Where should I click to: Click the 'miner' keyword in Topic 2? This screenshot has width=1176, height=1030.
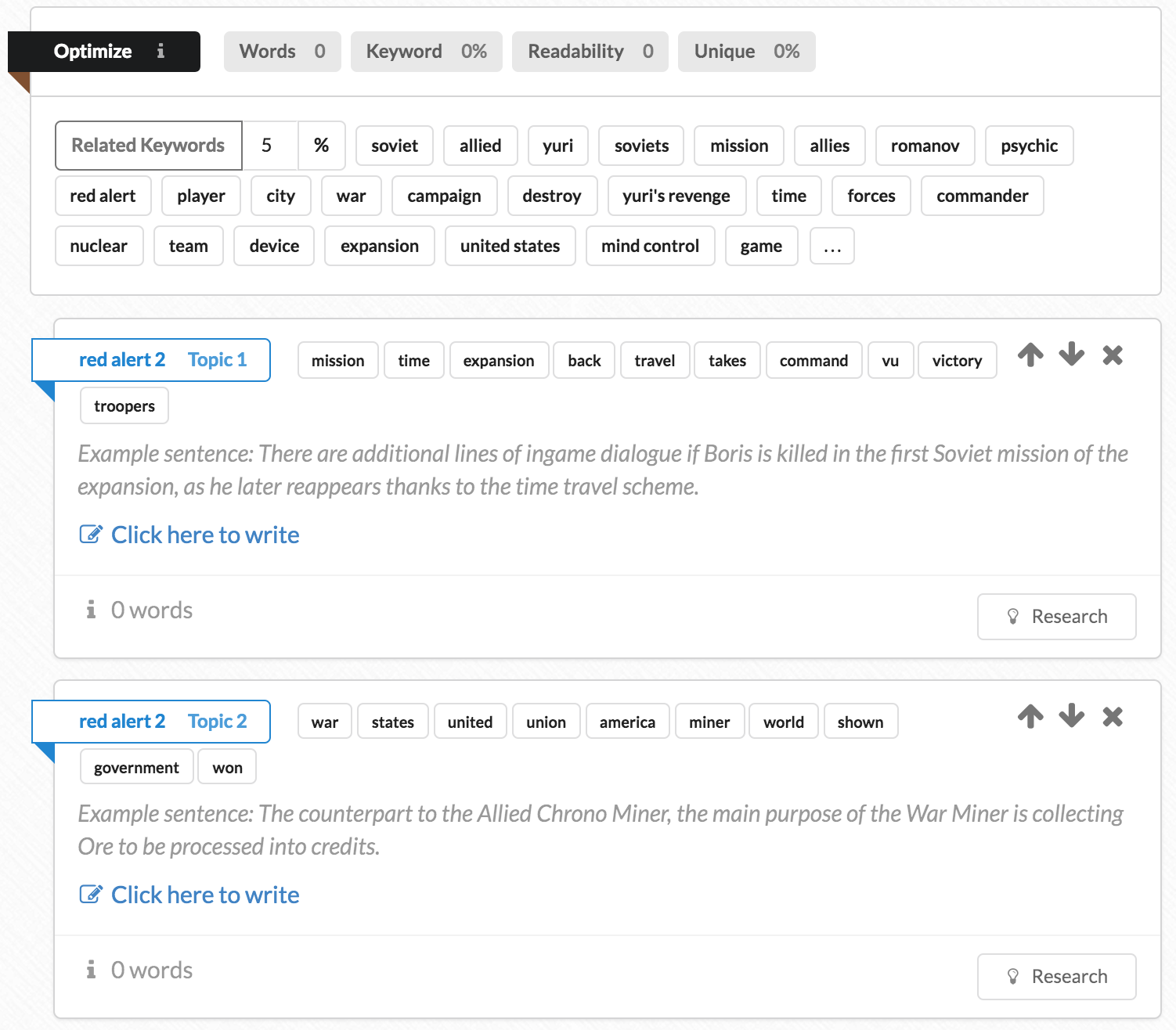709,722
